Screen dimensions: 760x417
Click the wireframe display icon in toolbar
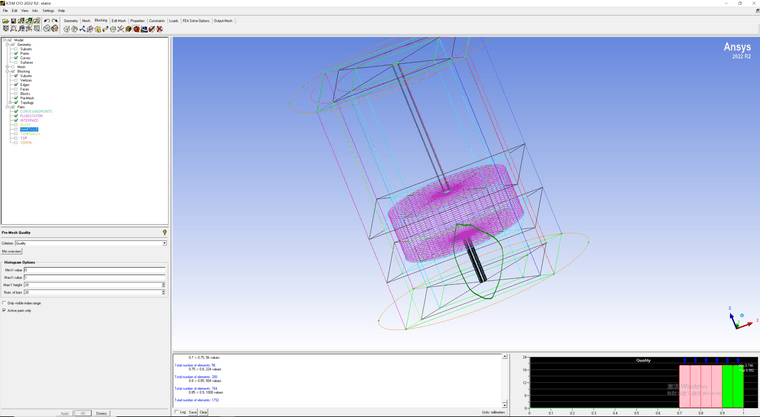(x=47, y=29)
